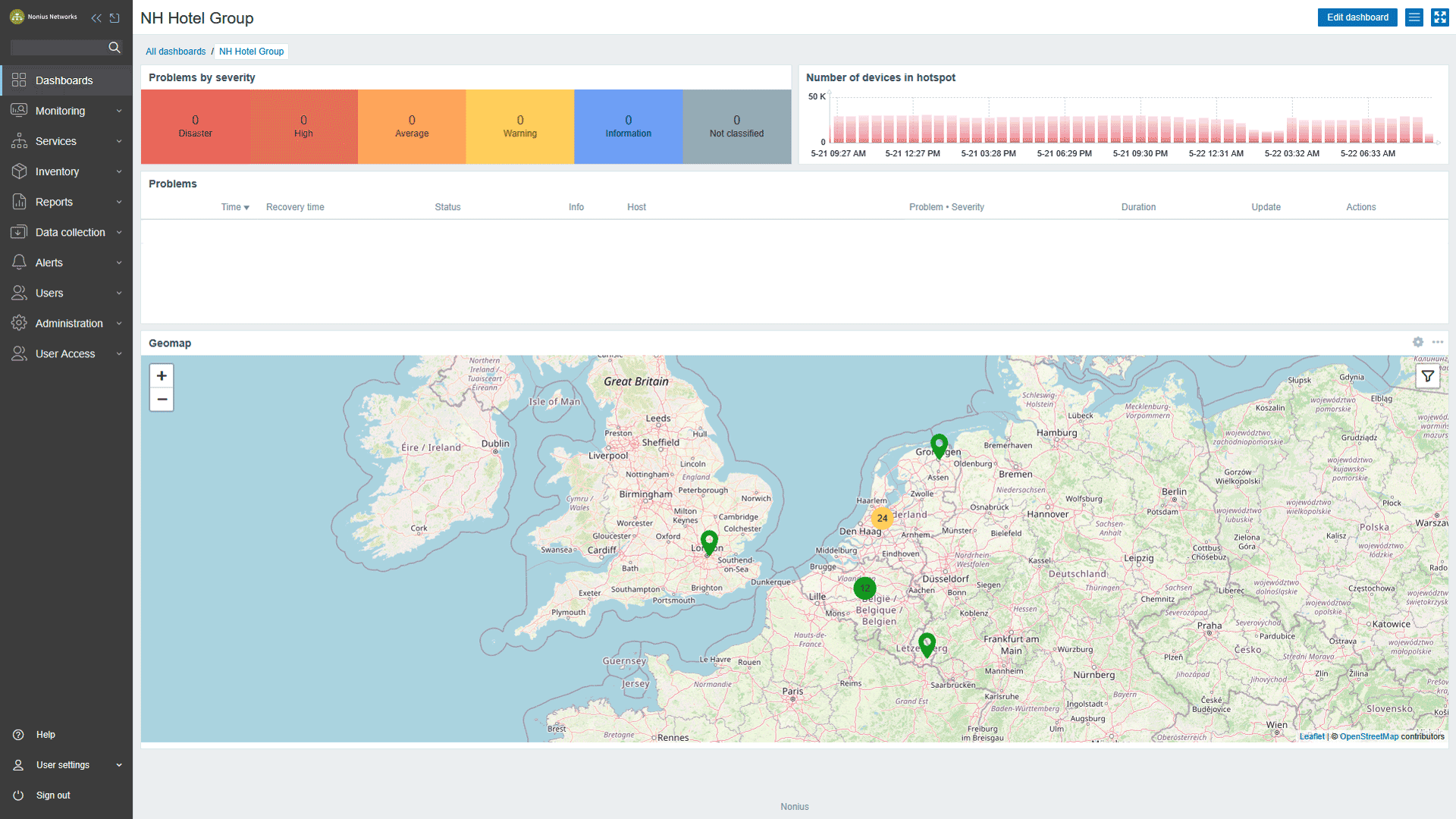1456x819 pixels.
Task: Click the yellow 24 cluster marker
Action: [882, 518]
